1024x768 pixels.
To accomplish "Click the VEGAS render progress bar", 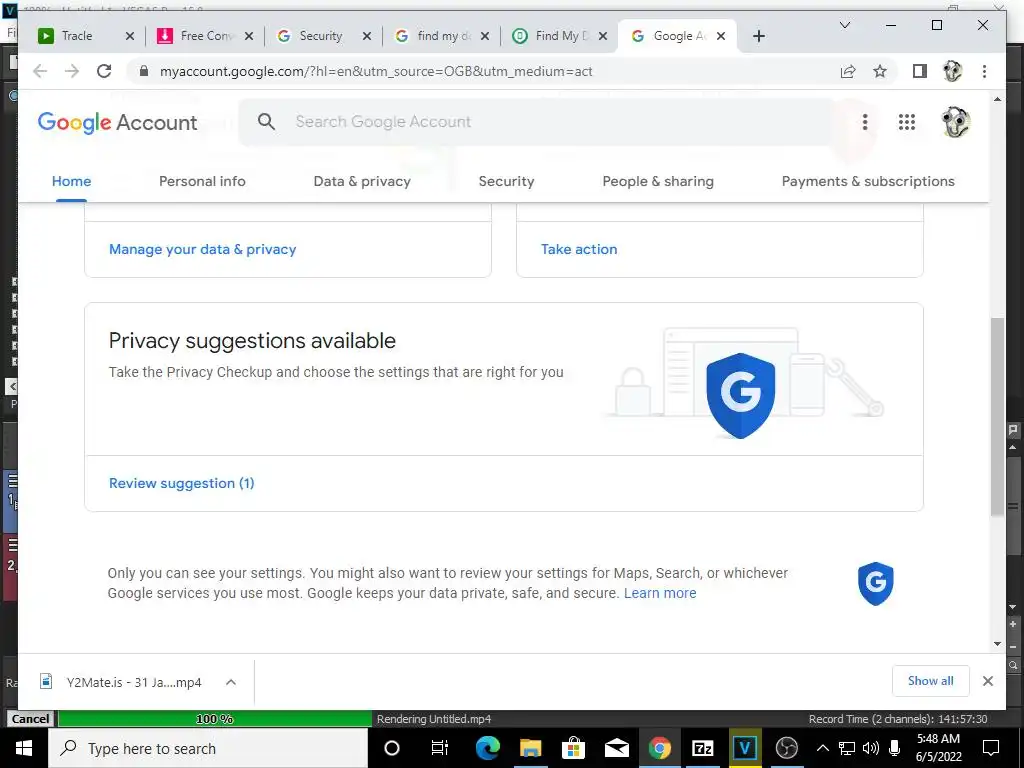I will (x=215, y=718).
